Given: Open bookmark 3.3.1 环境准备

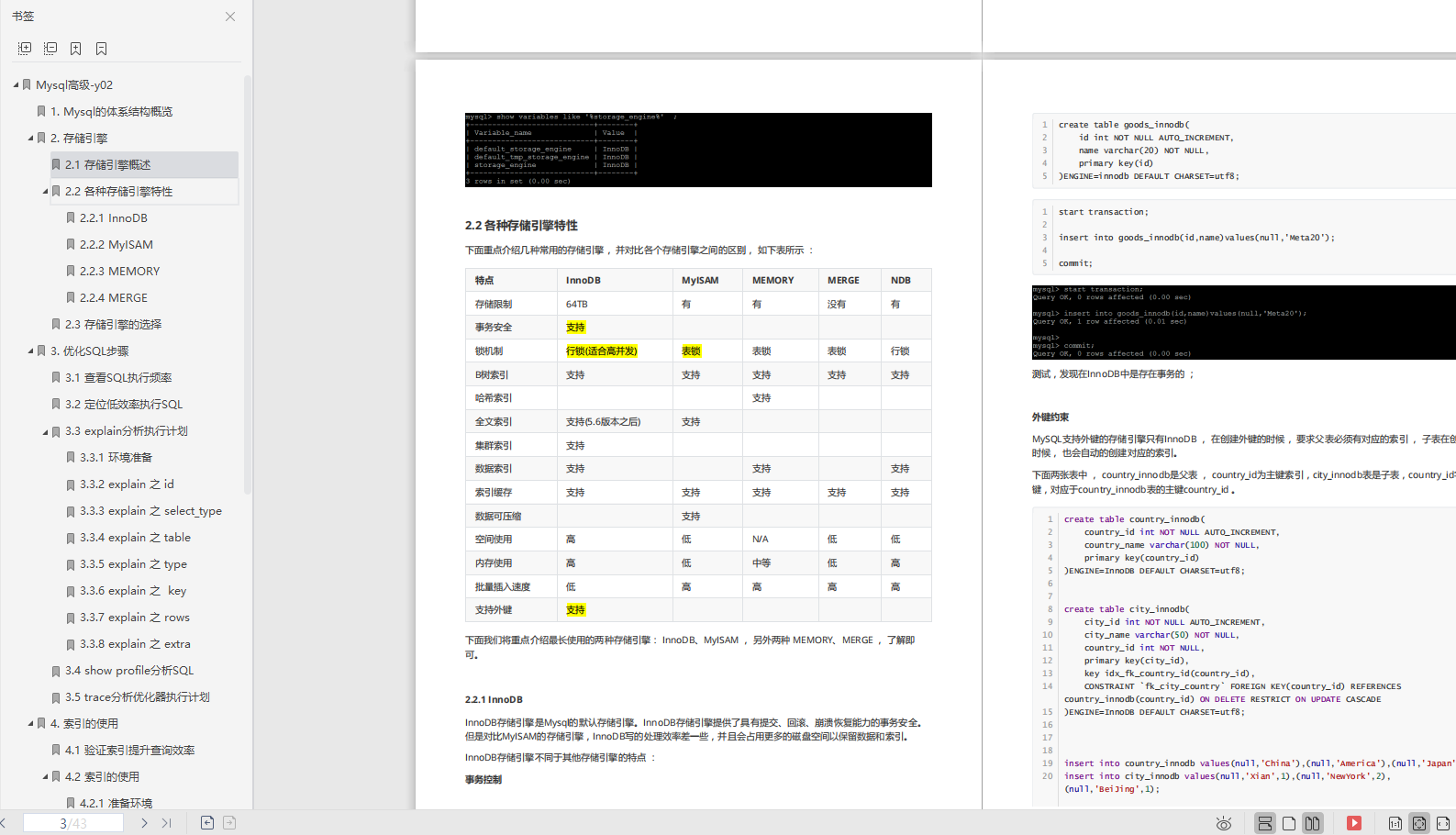Looking at the screenshot, I should [116, 457].
